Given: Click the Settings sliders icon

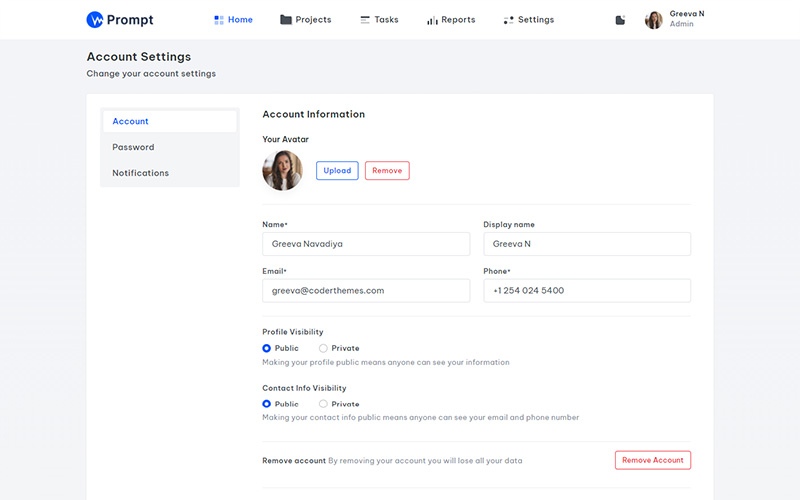Looking at the screenshot, I should [508, 20].
